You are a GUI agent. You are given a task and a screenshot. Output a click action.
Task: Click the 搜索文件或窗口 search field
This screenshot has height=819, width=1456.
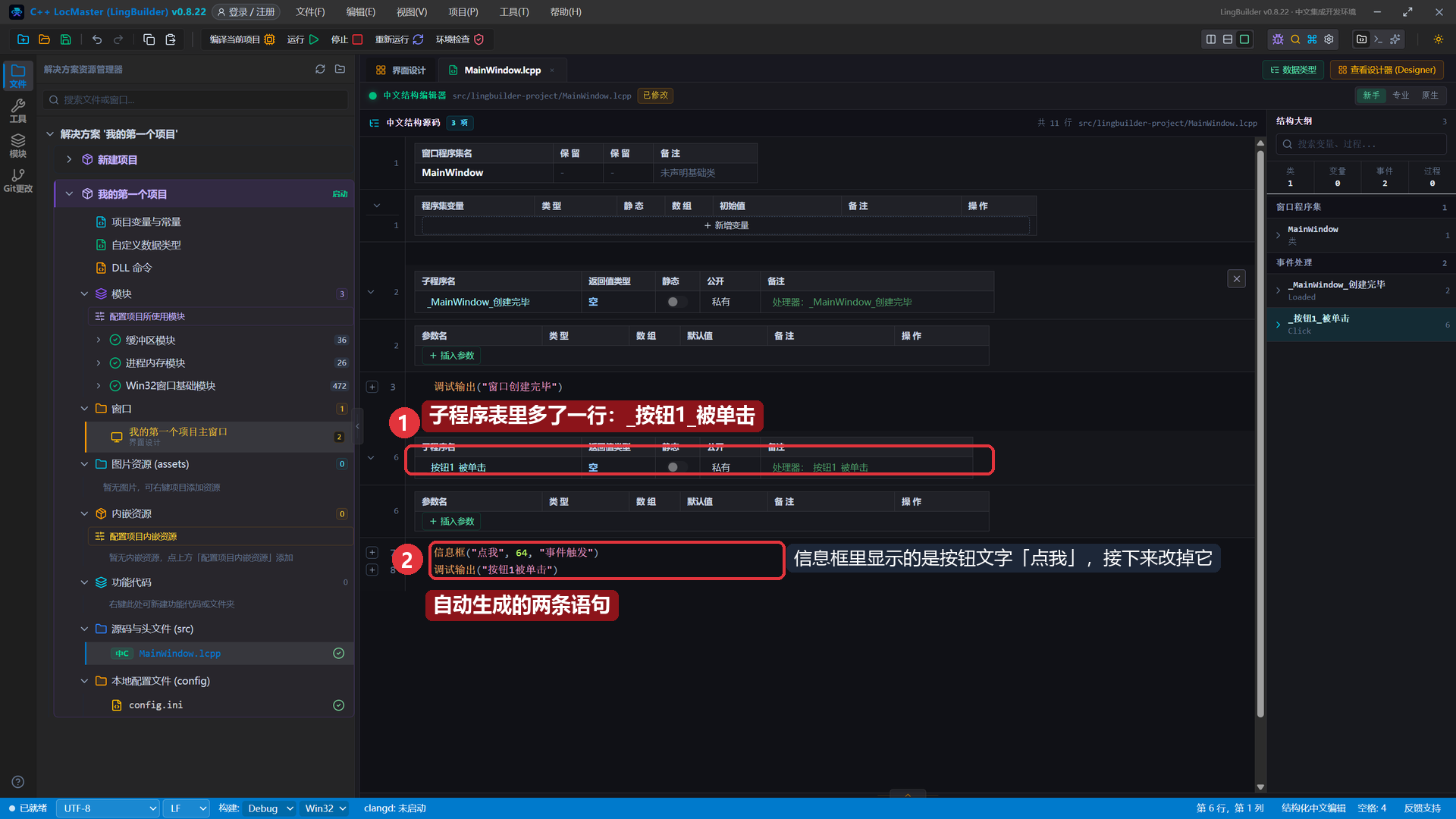point(196,99)
